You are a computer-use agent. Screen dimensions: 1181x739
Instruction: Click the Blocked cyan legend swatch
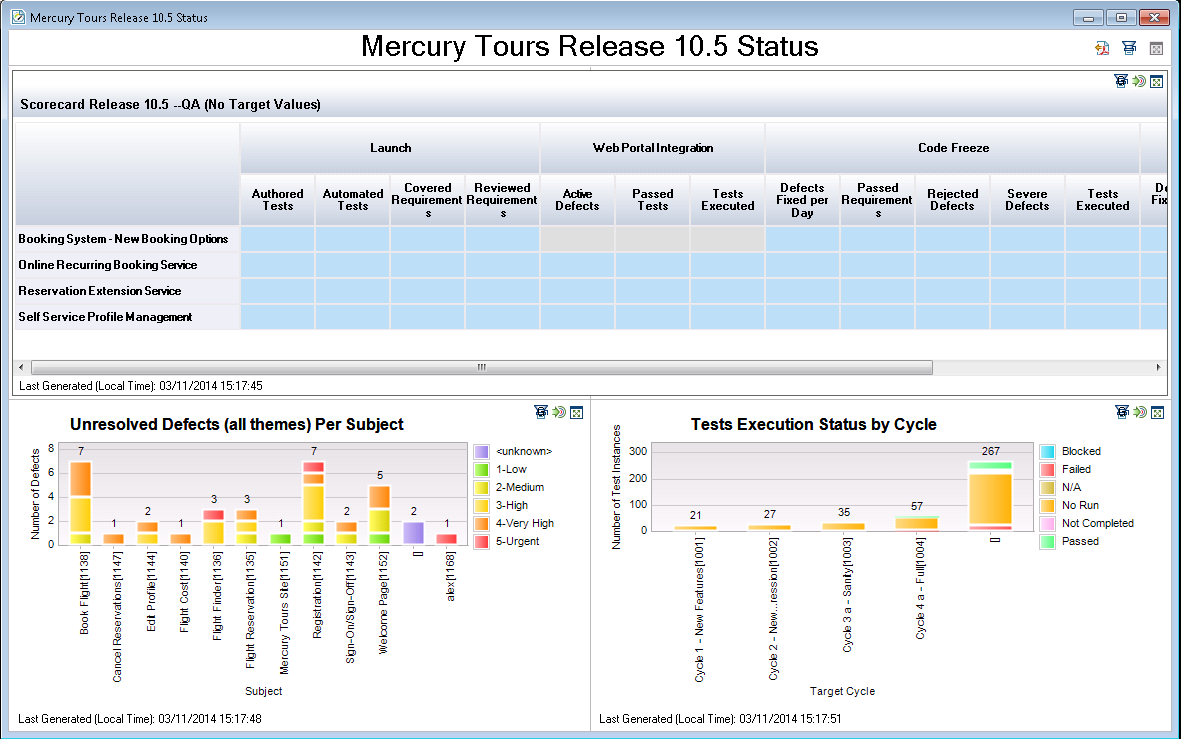tap(1047, 451)
